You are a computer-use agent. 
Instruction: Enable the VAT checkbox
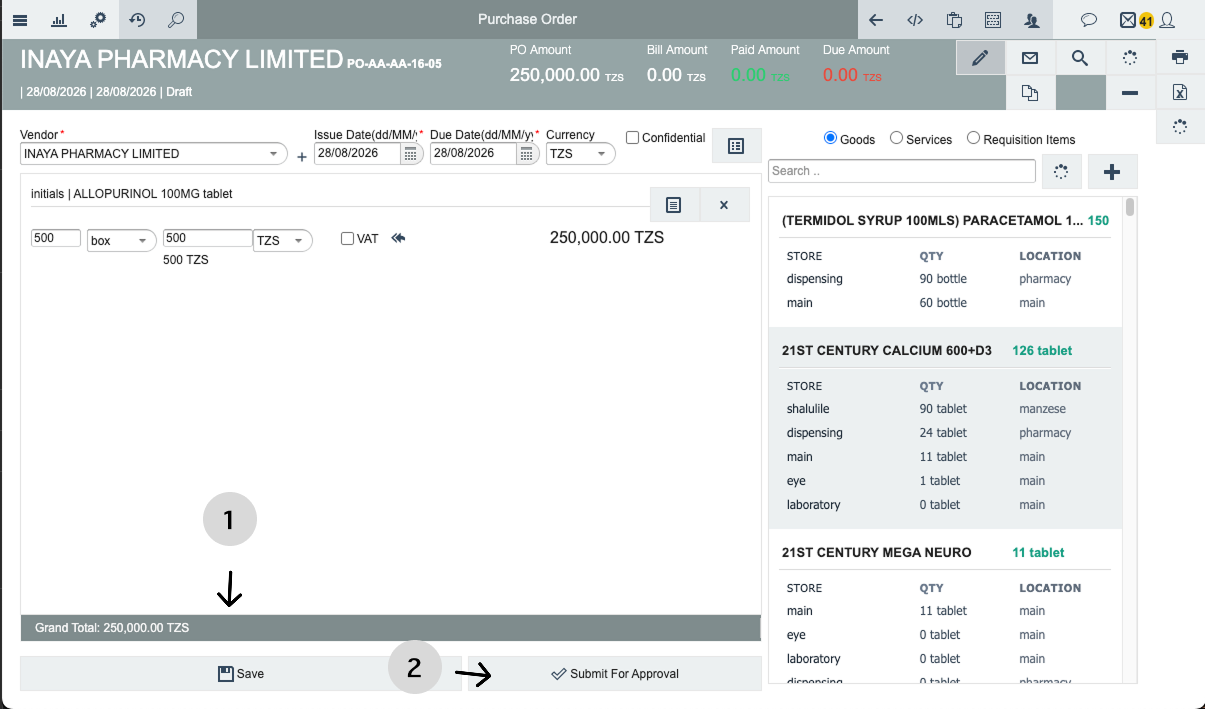(347, 239)
